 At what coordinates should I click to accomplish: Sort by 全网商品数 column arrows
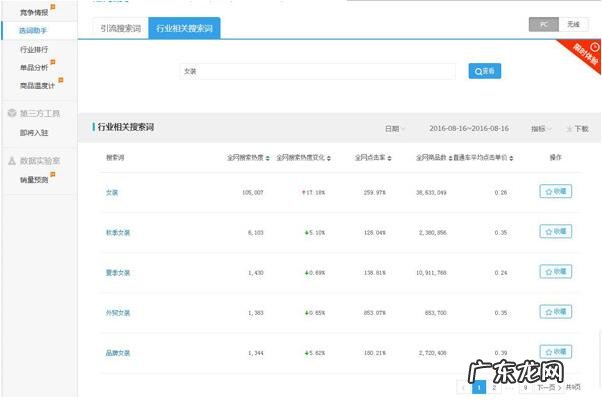(450, 158)
